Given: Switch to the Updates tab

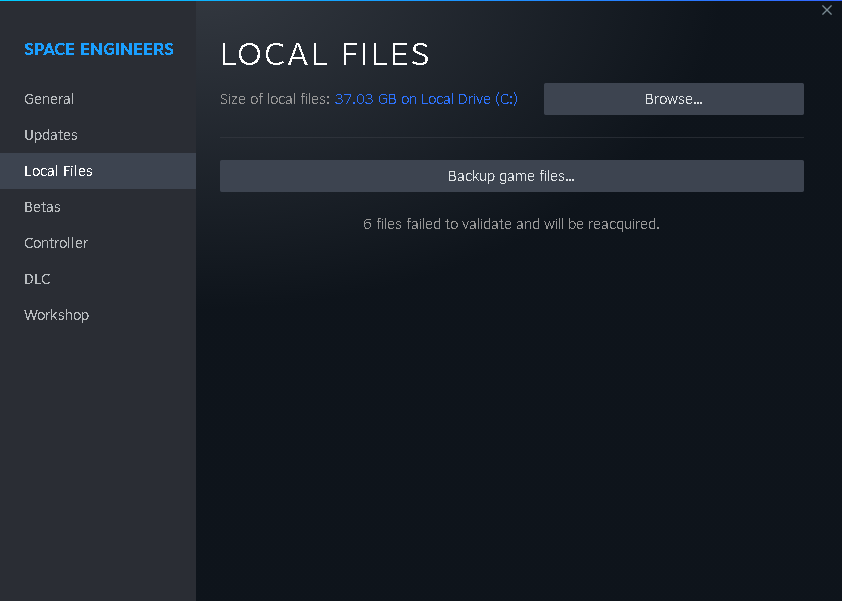Looking at the screenshot, I should [x=51, y=135].
